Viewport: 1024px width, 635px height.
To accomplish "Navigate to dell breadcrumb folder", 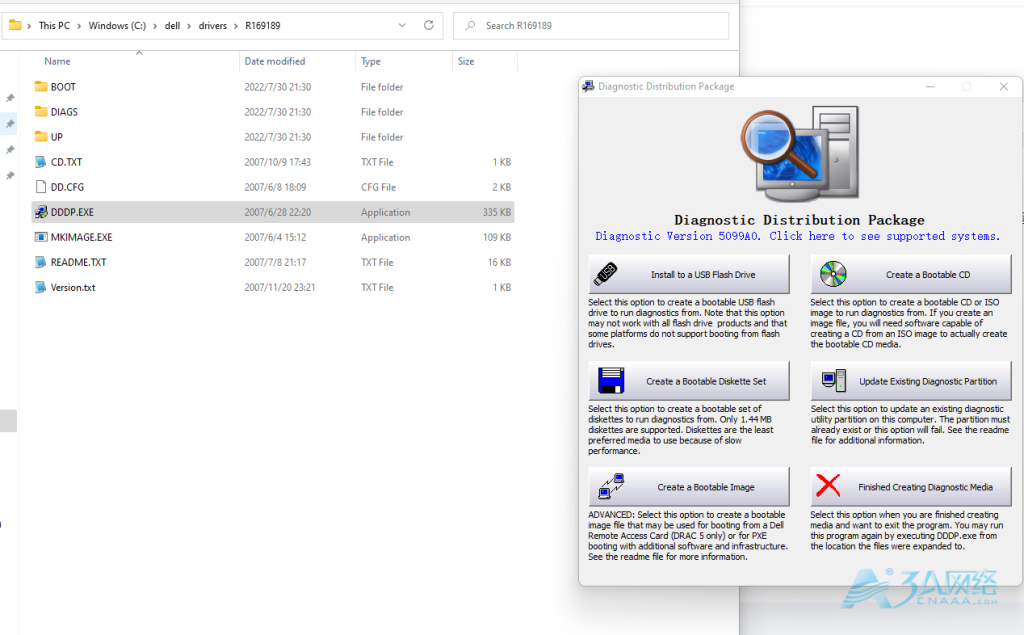I will tap(172, 25).
